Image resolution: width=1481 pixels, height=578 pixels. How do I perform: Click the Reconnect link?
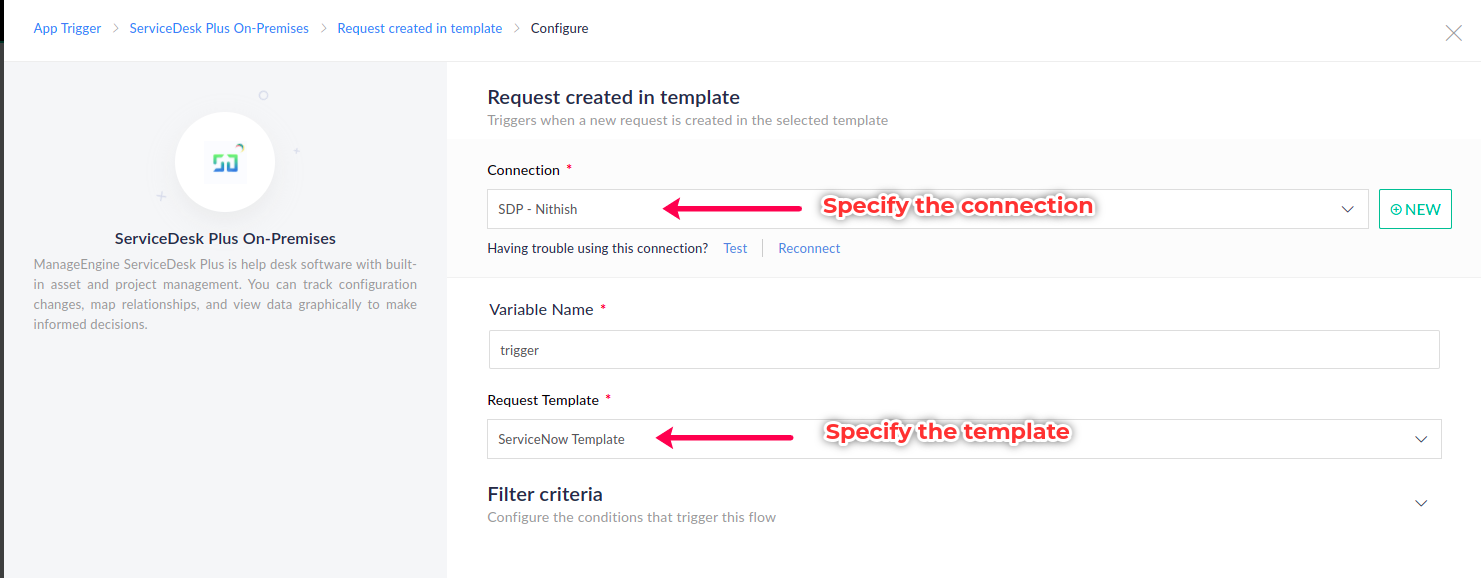[809, 248]
